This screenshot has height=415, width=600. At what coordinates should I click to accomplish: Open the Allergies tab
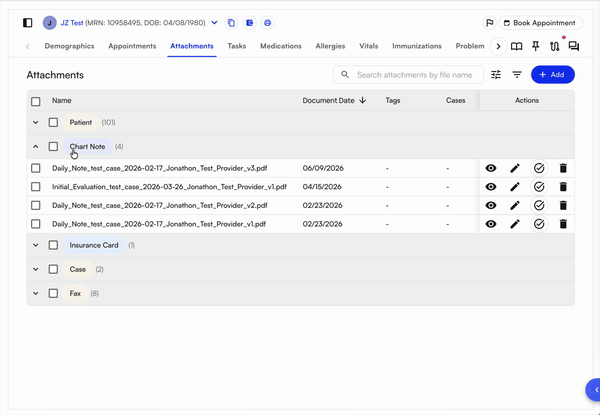click(330, 46)
